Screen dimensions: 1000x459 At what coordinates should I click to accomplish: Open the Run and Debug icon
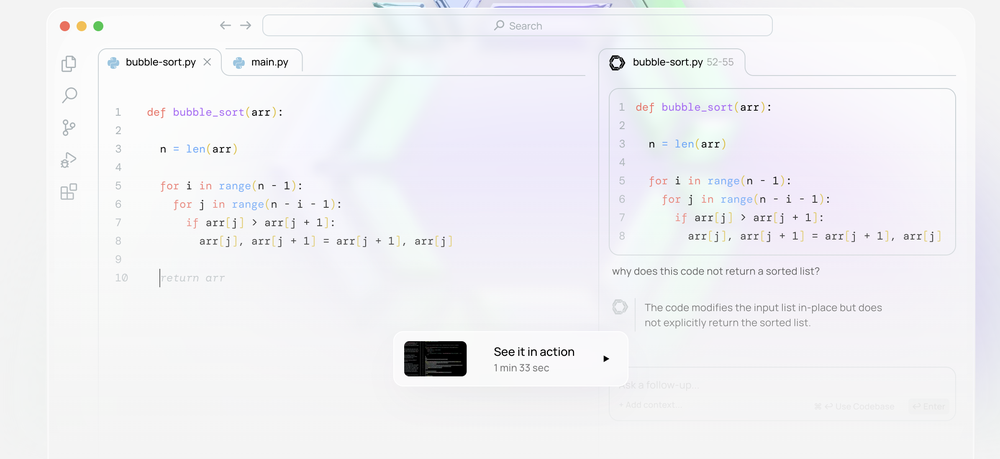[x=68, y=159]
